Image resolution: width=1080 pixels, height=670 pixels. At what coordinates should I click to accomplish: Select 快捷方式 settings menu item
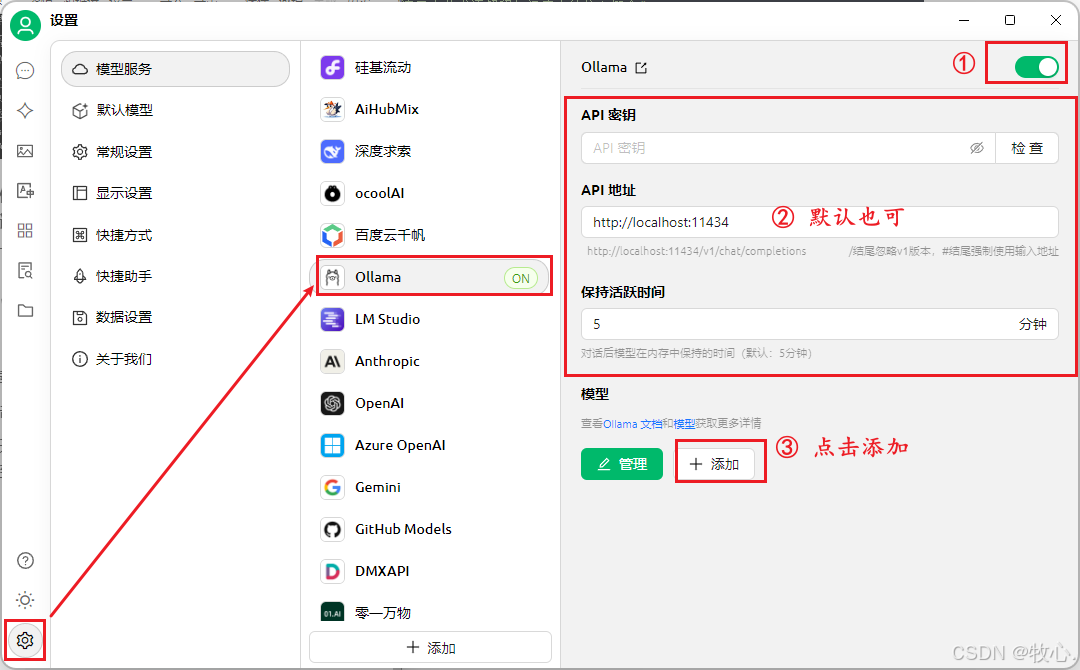click(176, 235)
